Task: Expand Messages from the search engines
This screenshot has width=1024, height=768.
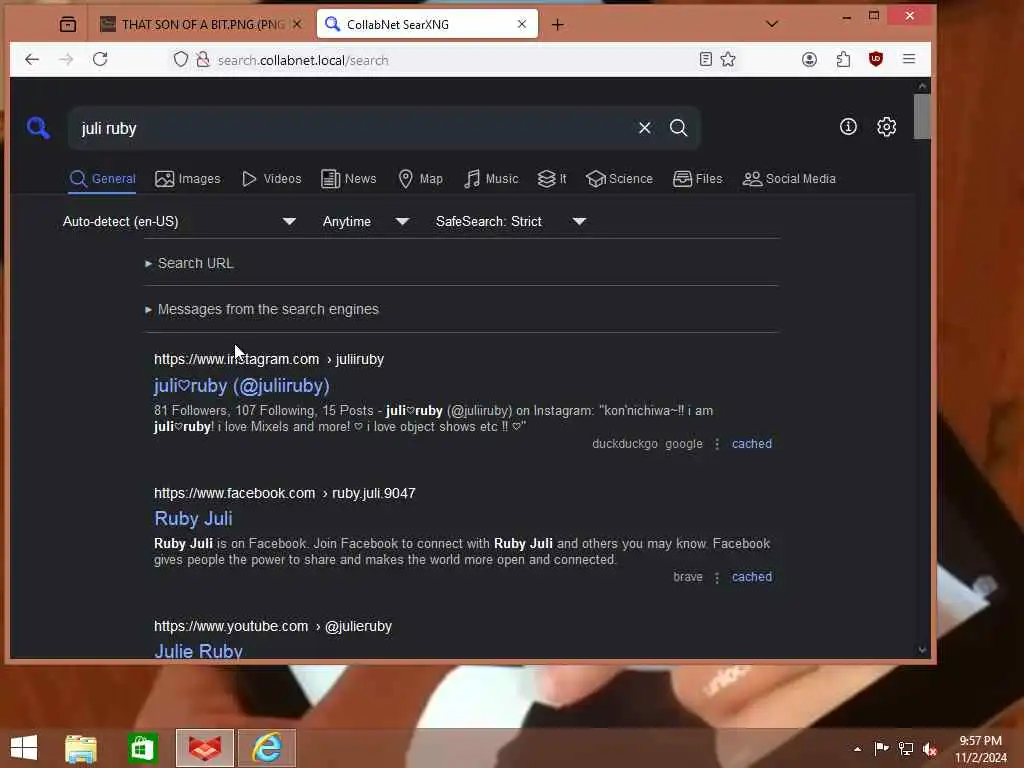Action: tap(261, 309)
